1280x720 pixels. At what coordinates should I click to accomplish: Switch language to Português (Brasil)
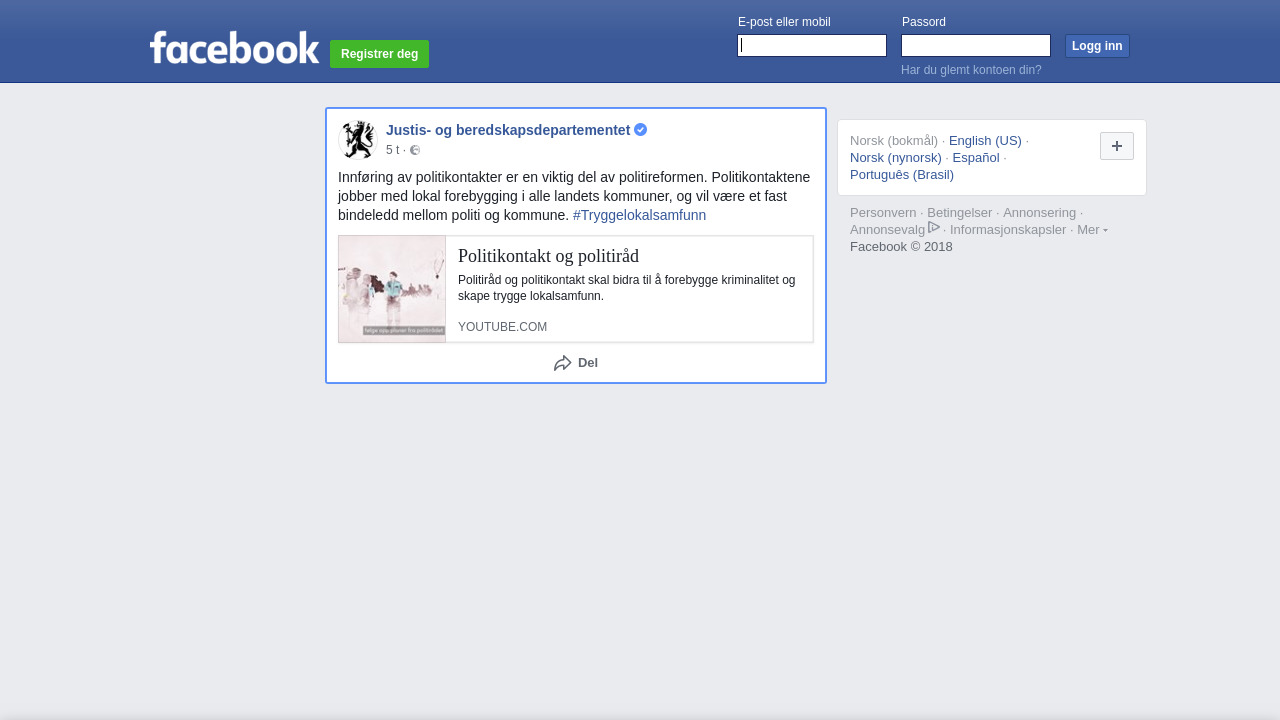click(902, 175)
